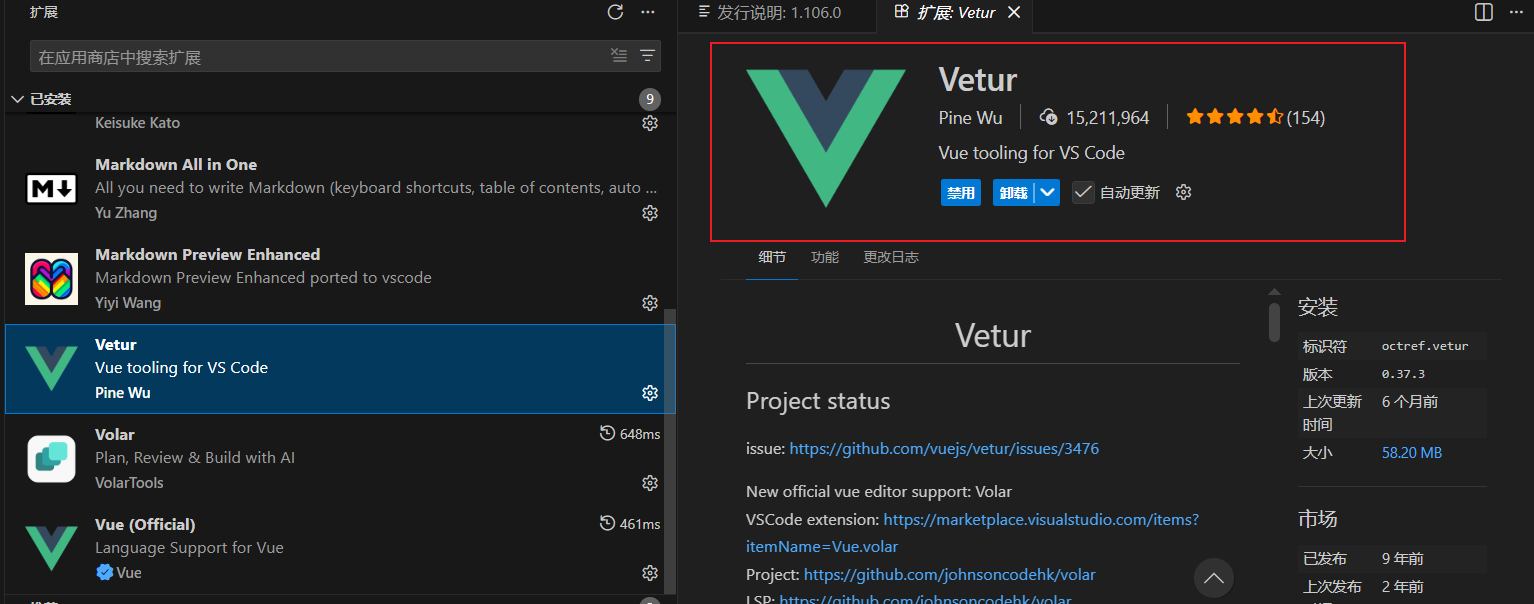Open Vetur gear settings in list
1534x604 pixels.
(650, 393)
